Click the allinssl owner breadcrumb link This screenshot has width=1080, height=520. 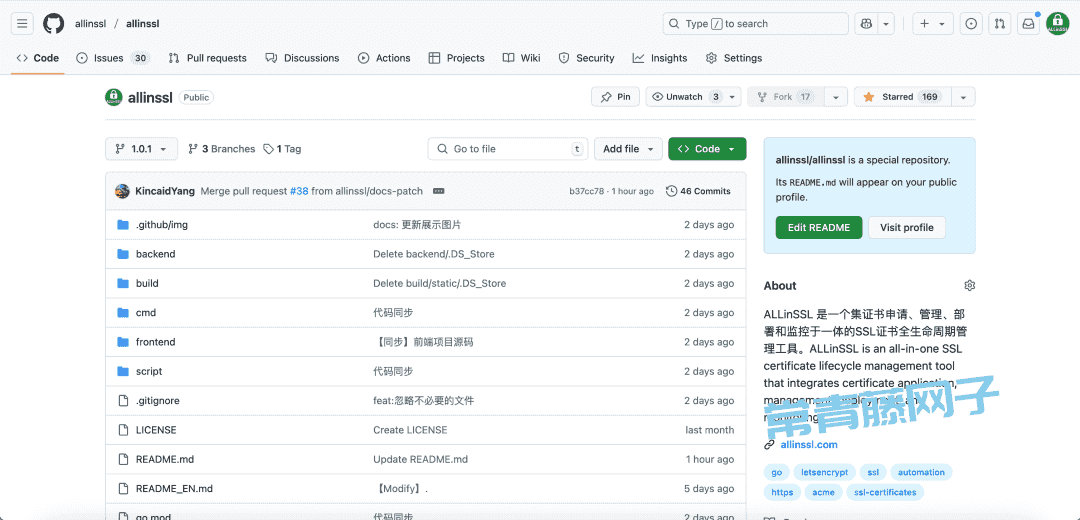90,23
